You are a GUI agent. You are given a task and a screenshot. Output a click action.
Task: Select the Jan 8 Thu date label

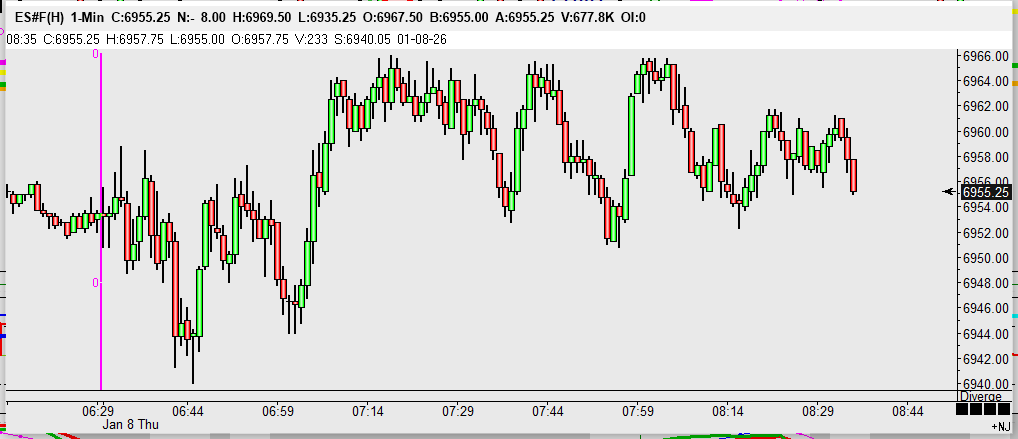(x=130, y=425)
